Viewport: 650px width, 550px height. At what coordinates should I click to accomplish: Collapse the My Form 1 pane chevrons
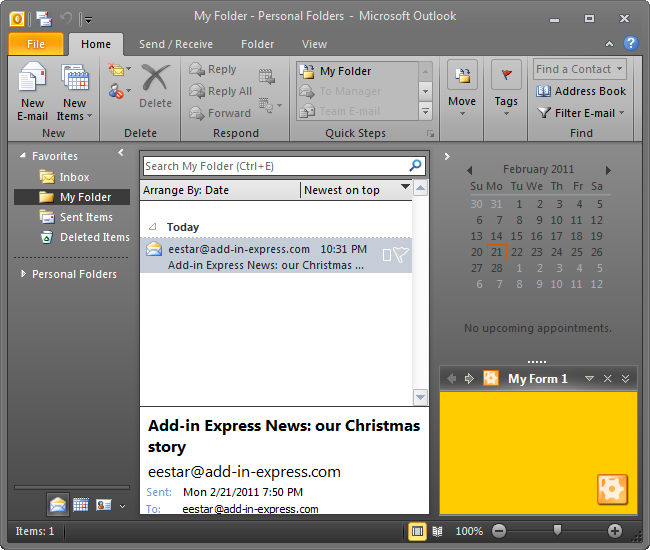pyautogui.click(x=625, y=378)
